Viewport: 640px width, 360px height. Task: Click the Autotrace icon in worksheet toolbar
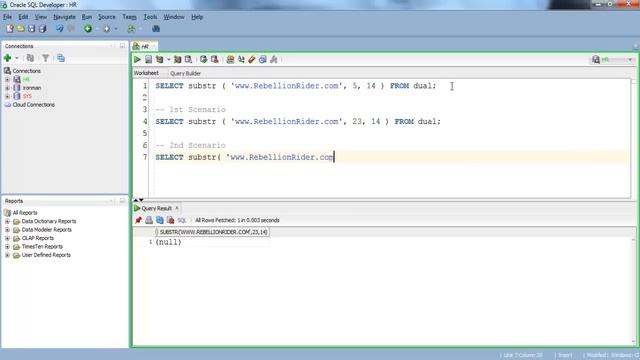pyautogui.click(x=178, y=60)
